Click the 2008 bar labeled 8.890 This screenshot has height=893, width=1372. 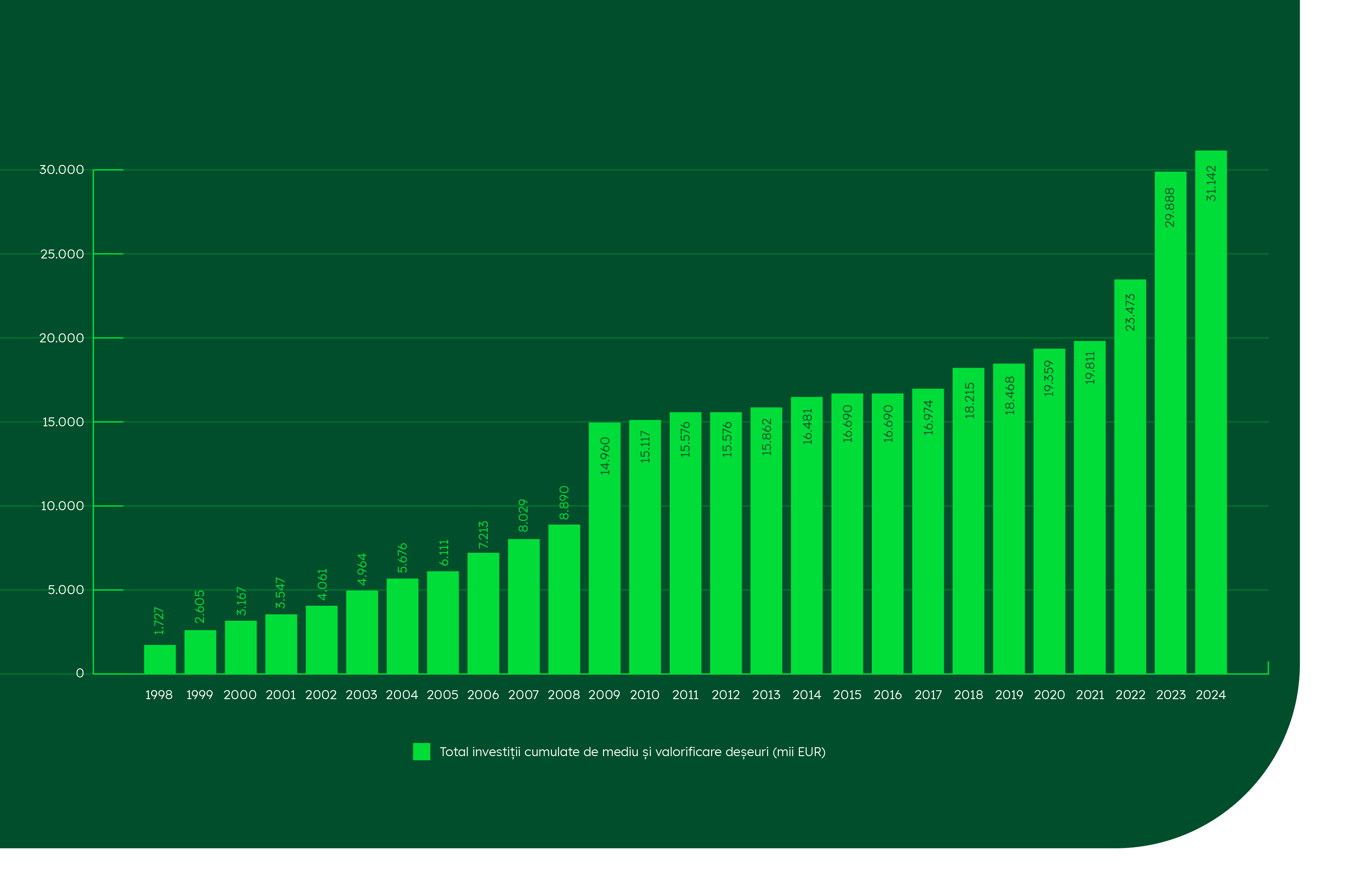[564, 599]
